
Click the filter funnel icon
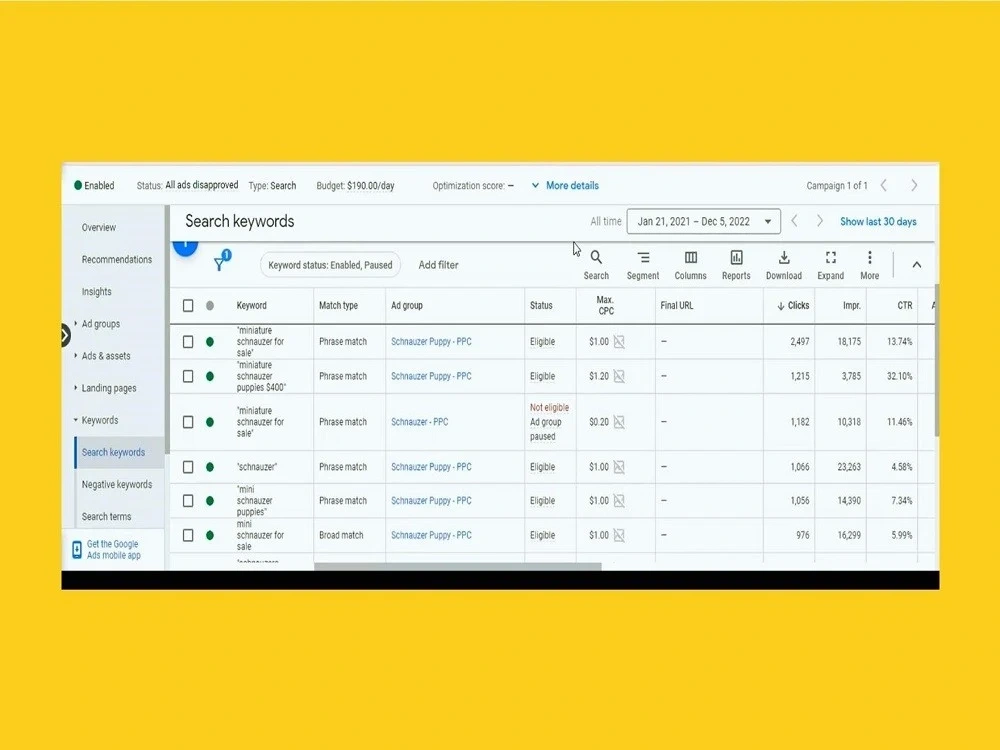point(220,262)
